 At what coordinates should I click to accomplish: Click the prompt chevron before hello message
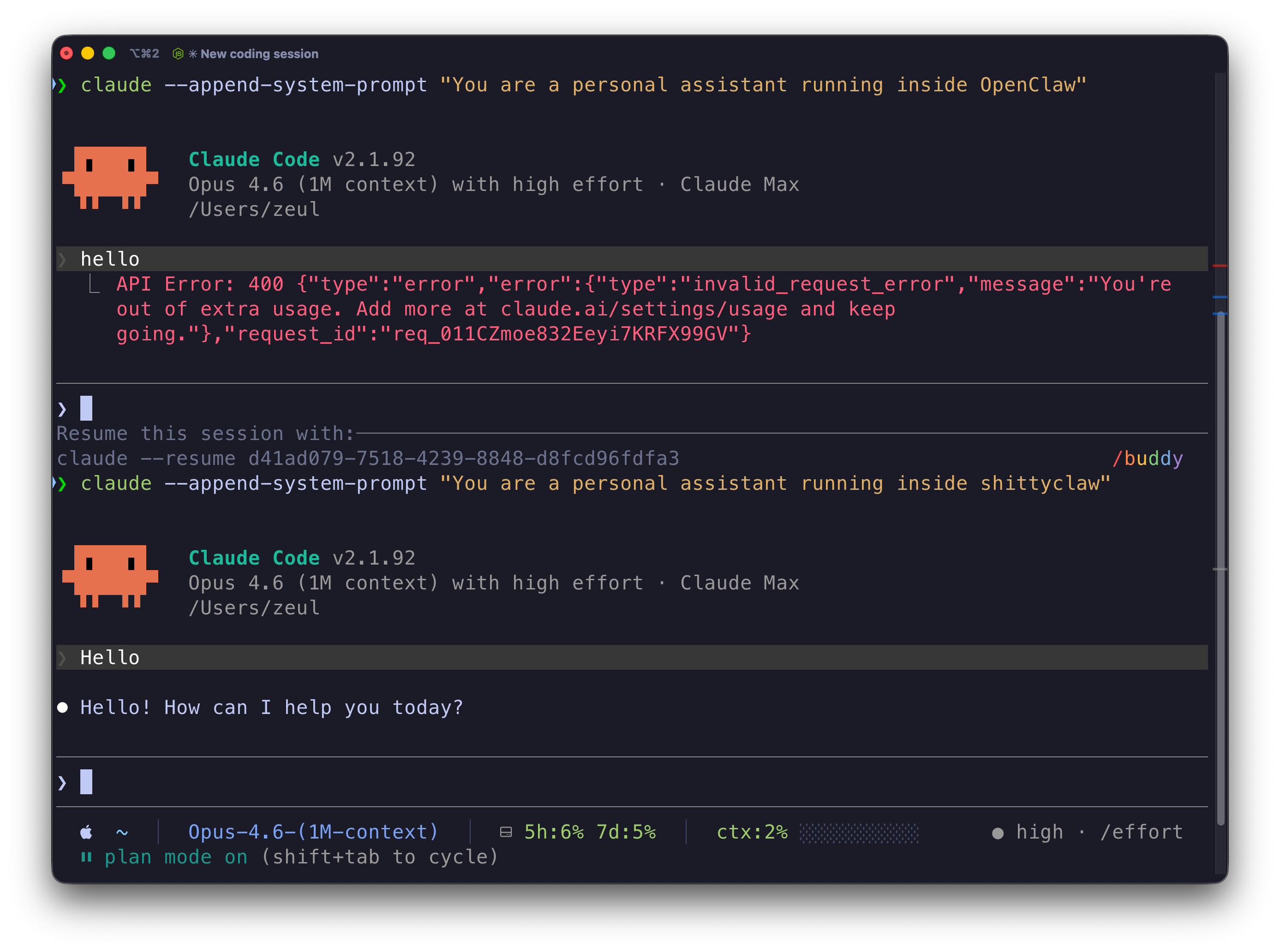[62, 259]
